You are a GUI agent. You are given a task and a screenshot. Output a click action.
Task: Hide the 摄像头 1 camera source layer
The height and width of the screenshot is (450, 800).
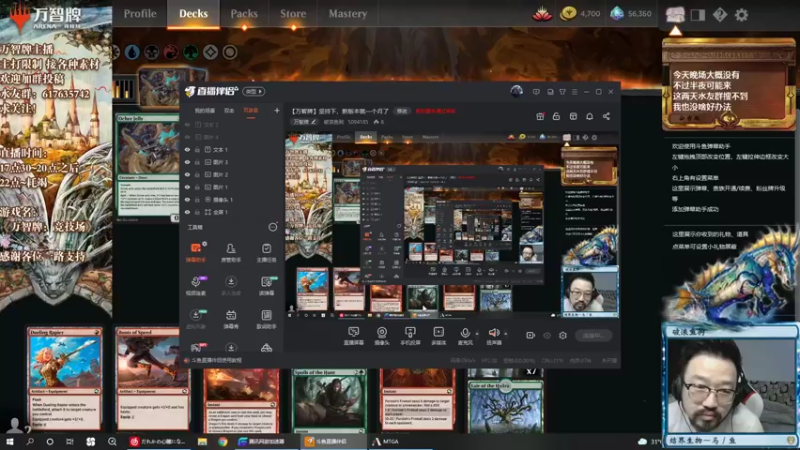tap(187, 199)
